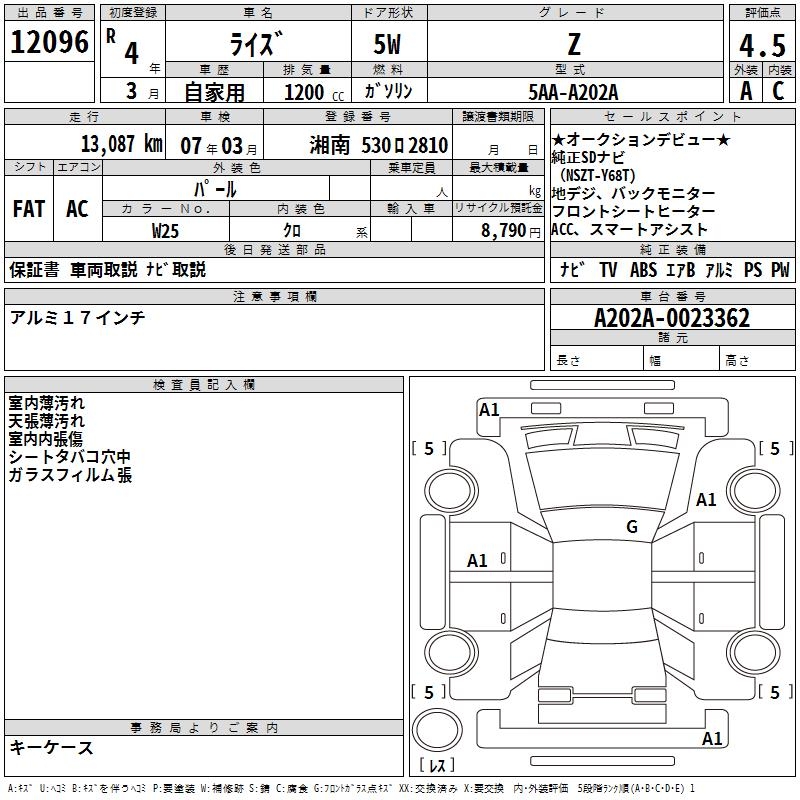Select the color number W25 cell
800x800 pixels.
pos(166,230)
